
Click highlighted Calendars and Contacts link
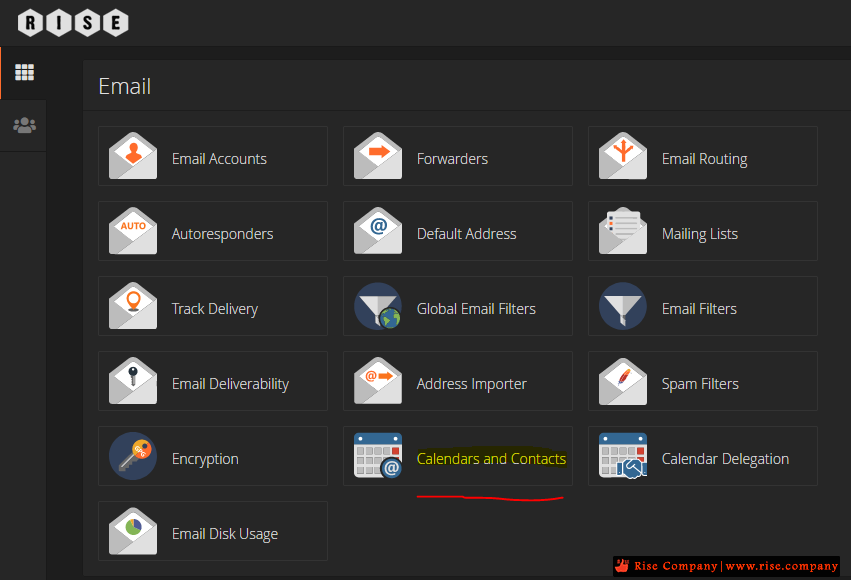(491, 458)
